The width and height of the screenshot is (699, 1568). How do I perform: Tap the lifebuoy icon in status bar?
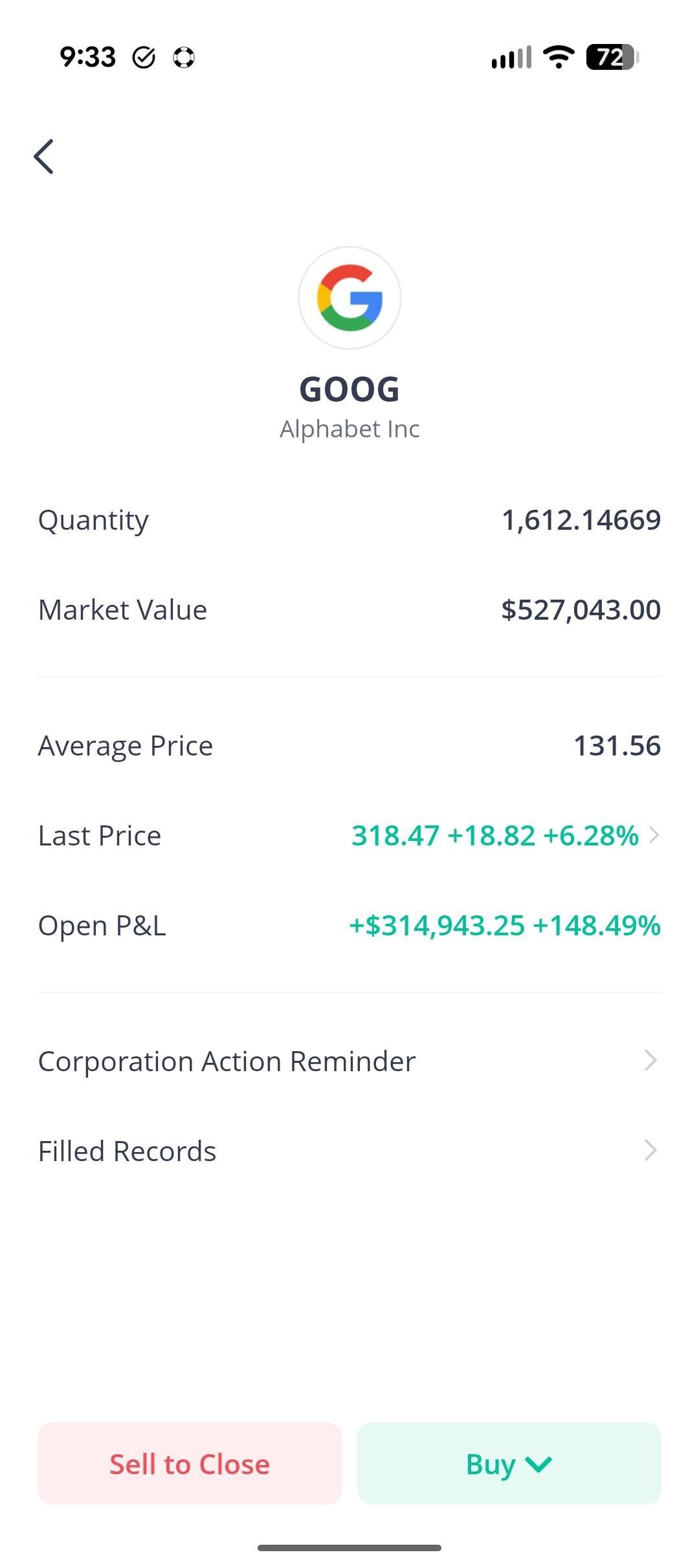pos(184,58)
